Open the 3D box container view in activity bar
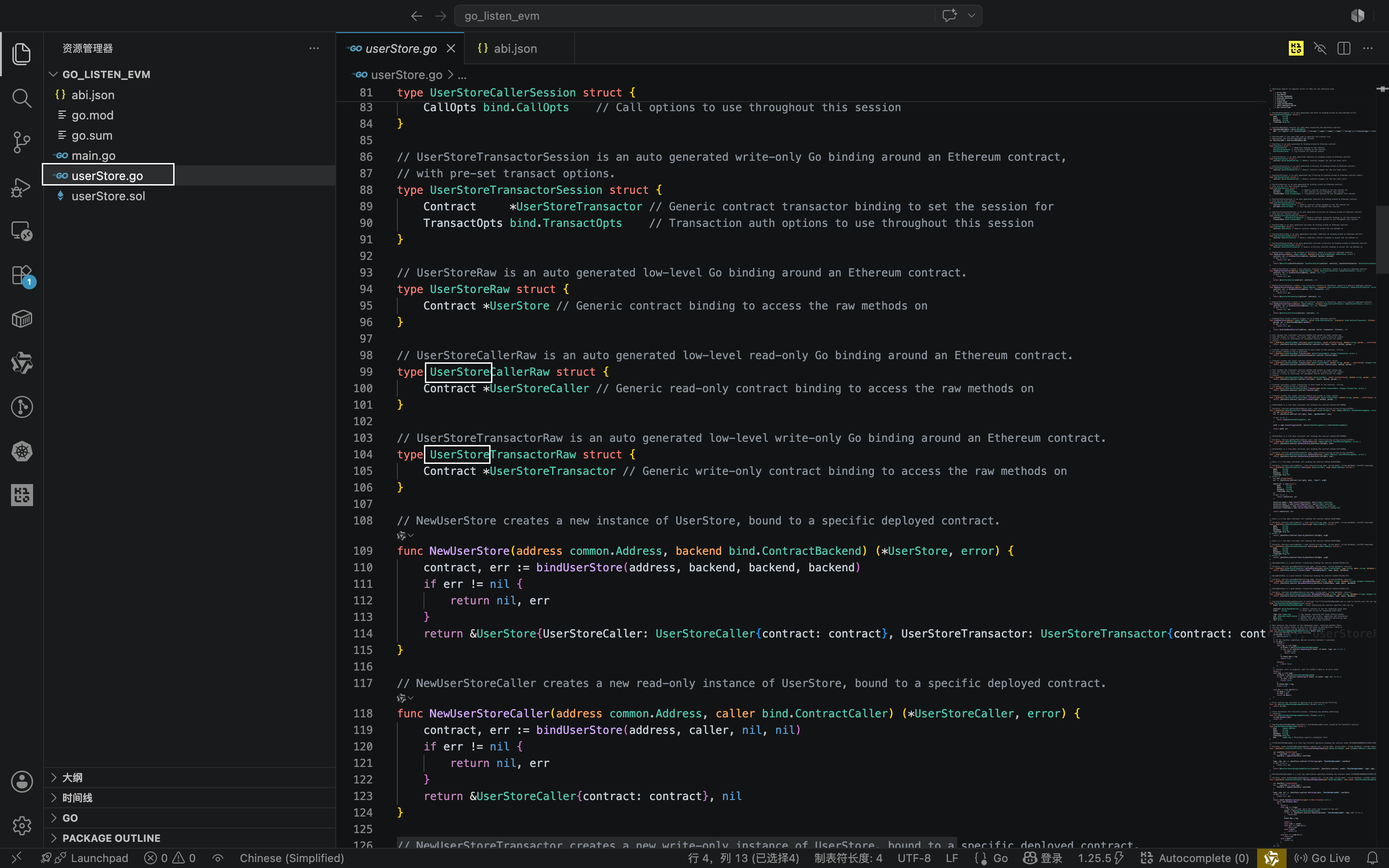Viewport: 1389px width, 868px height. 22,319
